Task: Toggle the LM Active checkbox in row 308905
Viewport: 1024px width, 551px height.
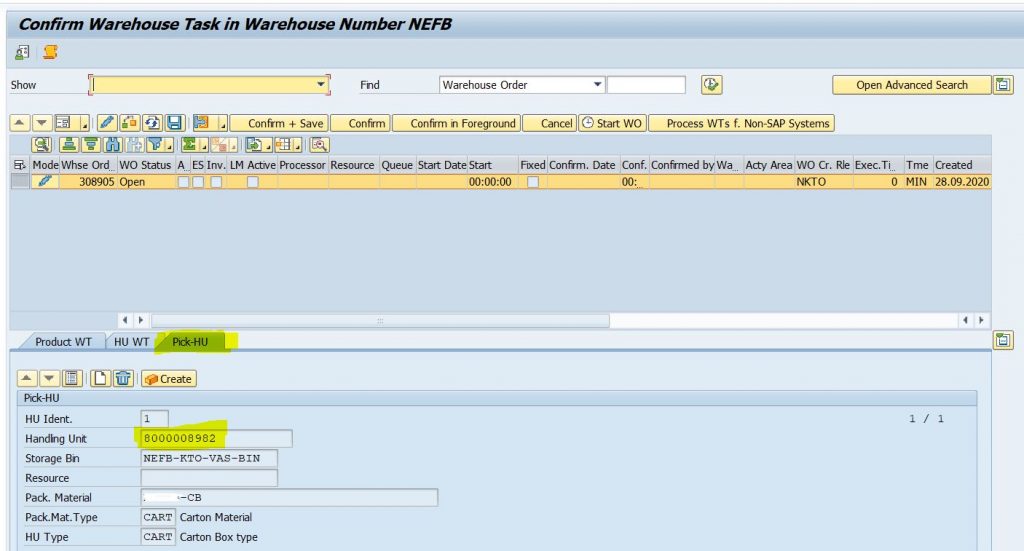Action: click(252, 181)
